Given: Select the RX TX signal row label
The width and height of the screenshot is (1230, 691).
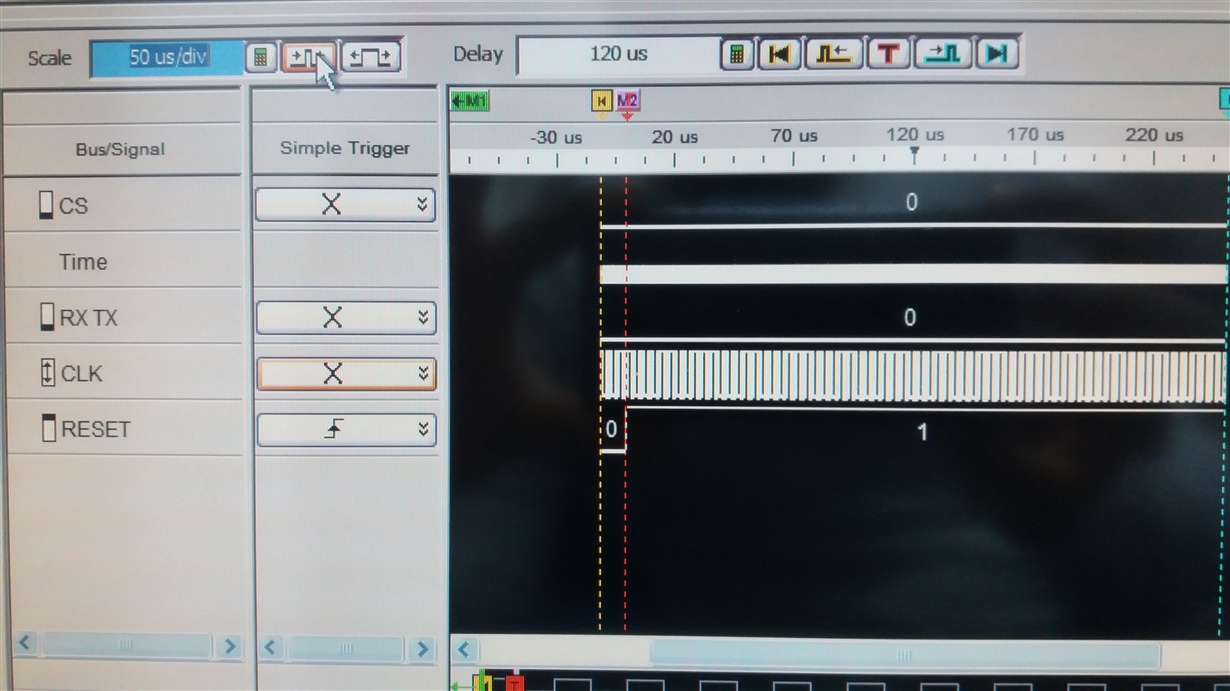Looking at the screenshot, I should point(89,318).
